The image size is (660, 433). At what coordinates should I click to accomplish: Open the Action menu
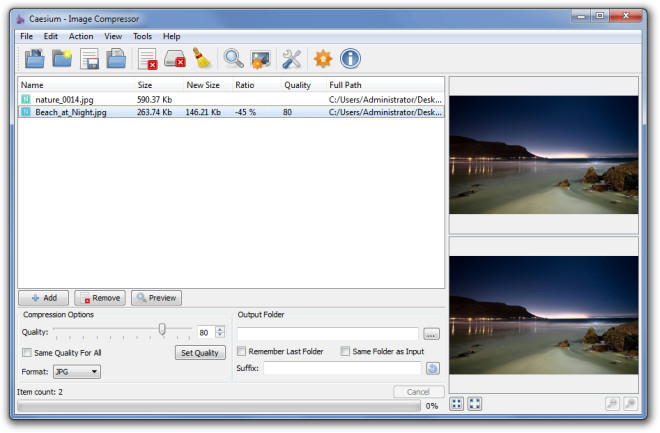(x=81, y=36)
